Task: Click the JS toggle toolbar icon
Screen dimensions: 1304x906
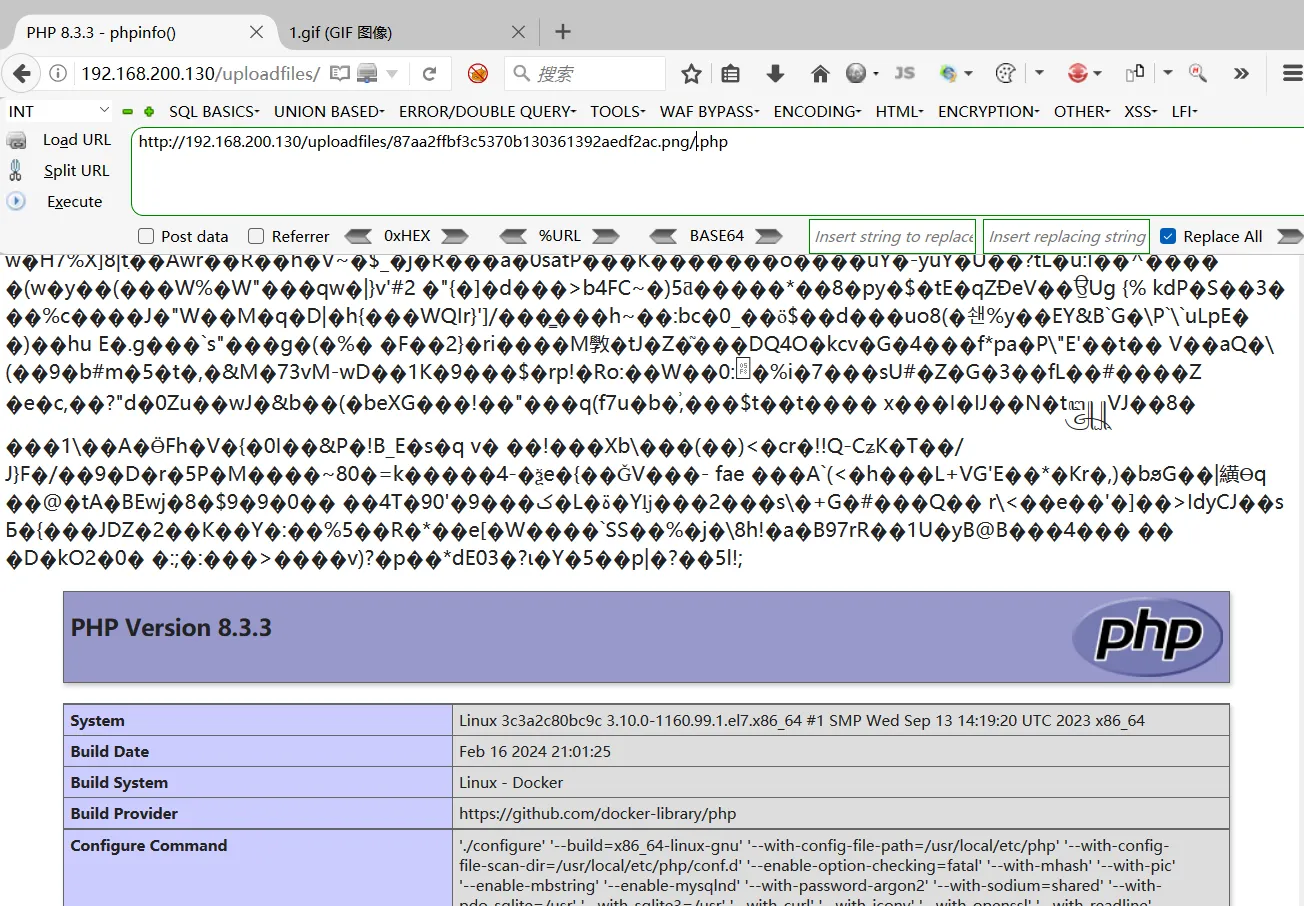Action: tap(904, 73)
